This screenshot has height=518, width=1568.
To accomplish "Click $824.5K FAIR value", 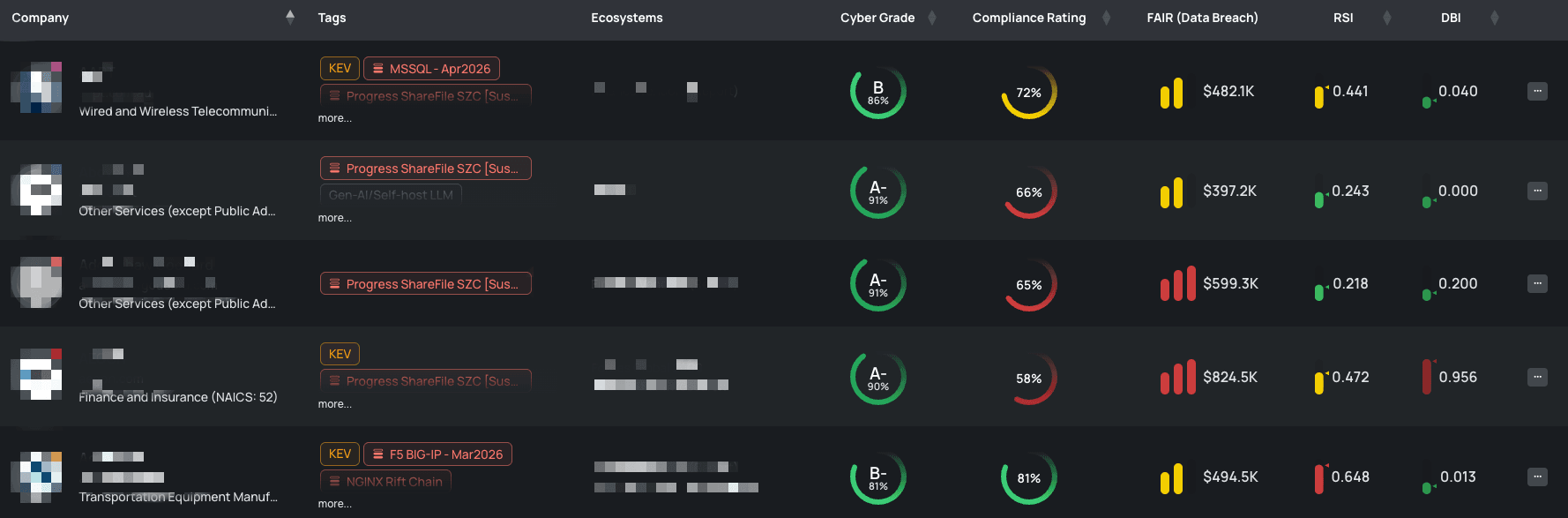I will pos(1230,377).
